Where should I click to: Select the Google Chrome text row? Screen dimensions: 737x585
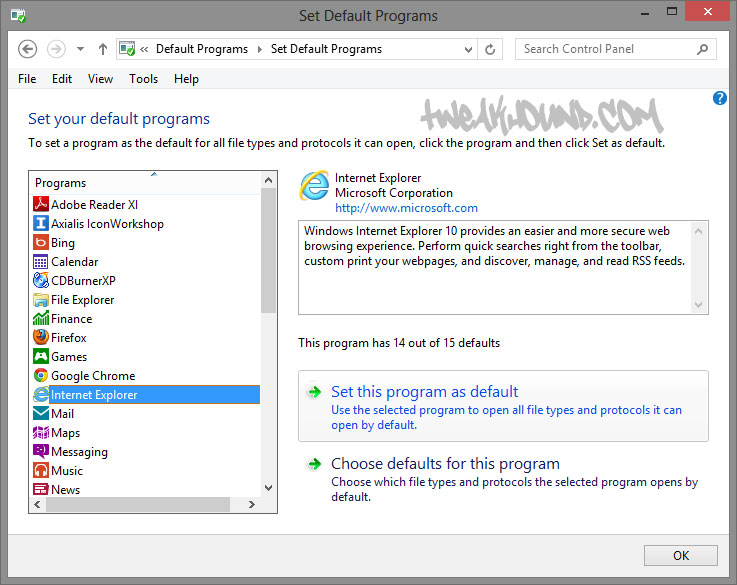coord(93,375)
